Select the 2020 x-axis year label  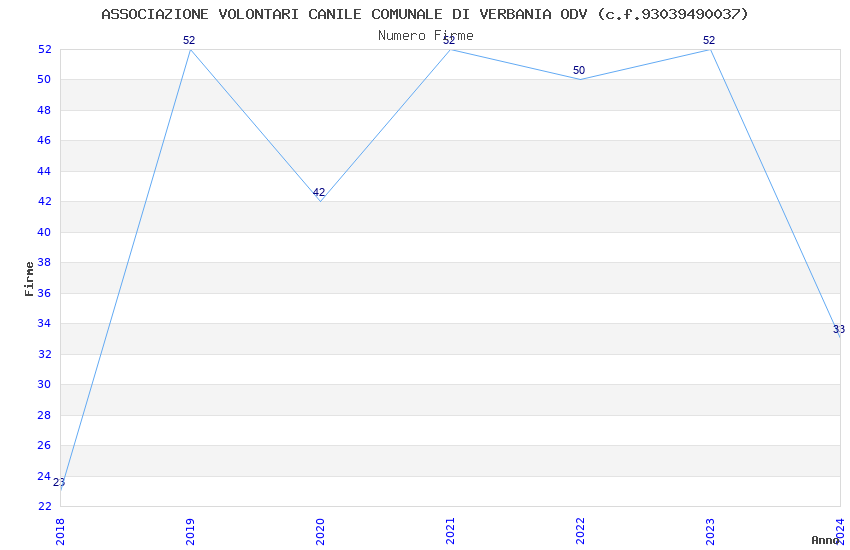tap(320, 532)
